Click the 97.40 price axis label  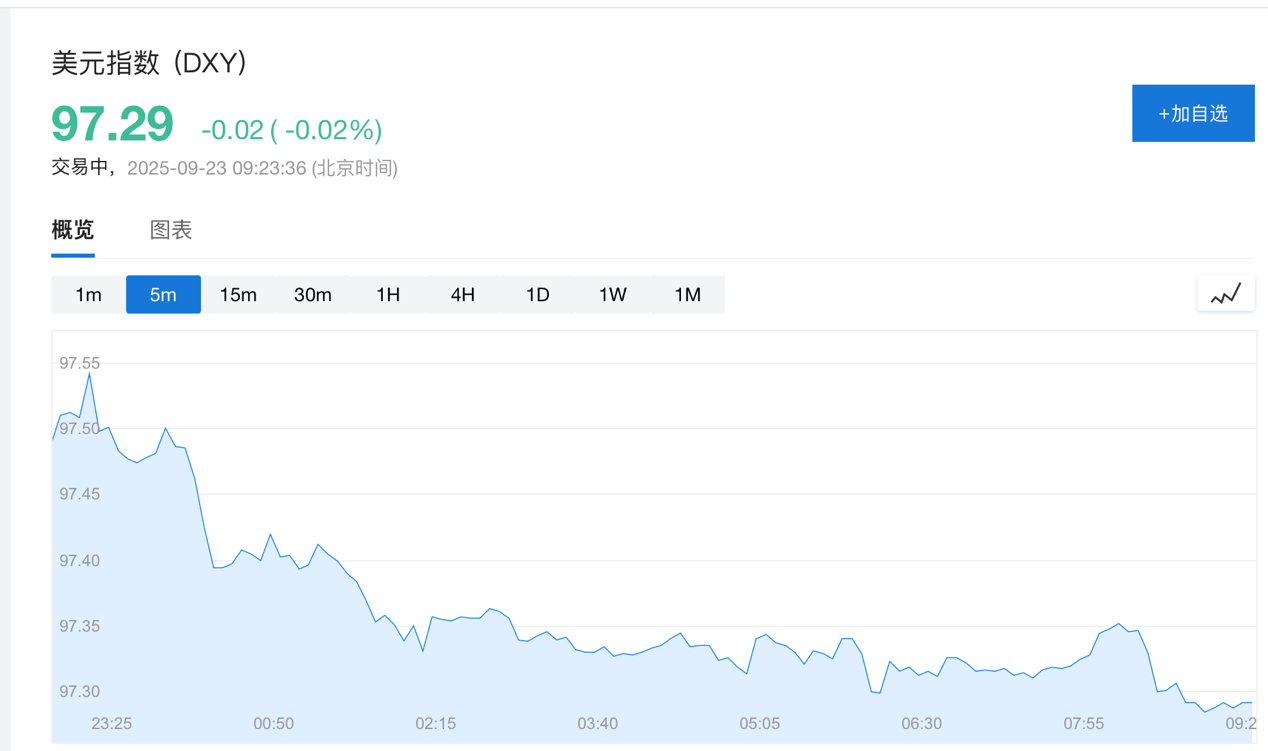(79, 561)
